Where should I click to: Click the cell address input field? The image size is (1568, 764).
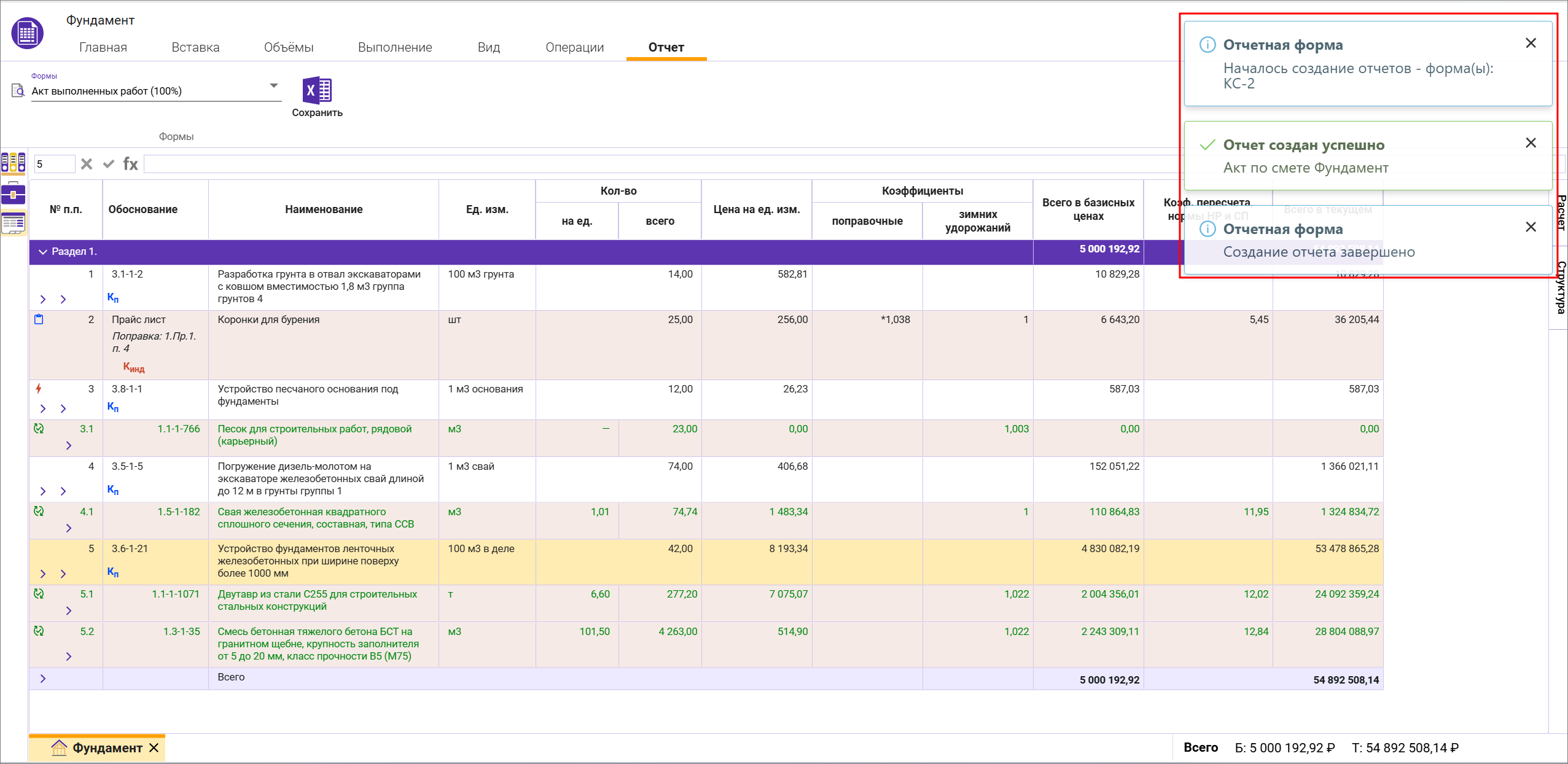tap(54, 164)
